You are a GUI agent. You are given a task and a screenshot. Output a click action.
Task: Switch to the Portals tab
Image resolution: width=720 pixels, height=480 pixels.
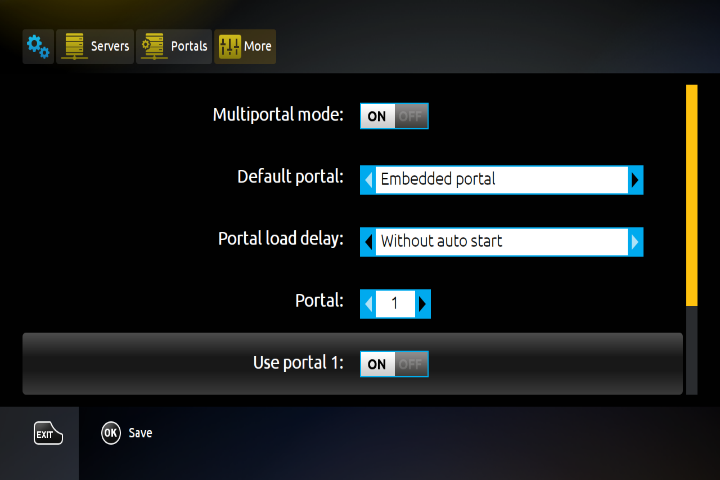pos(174,46)
